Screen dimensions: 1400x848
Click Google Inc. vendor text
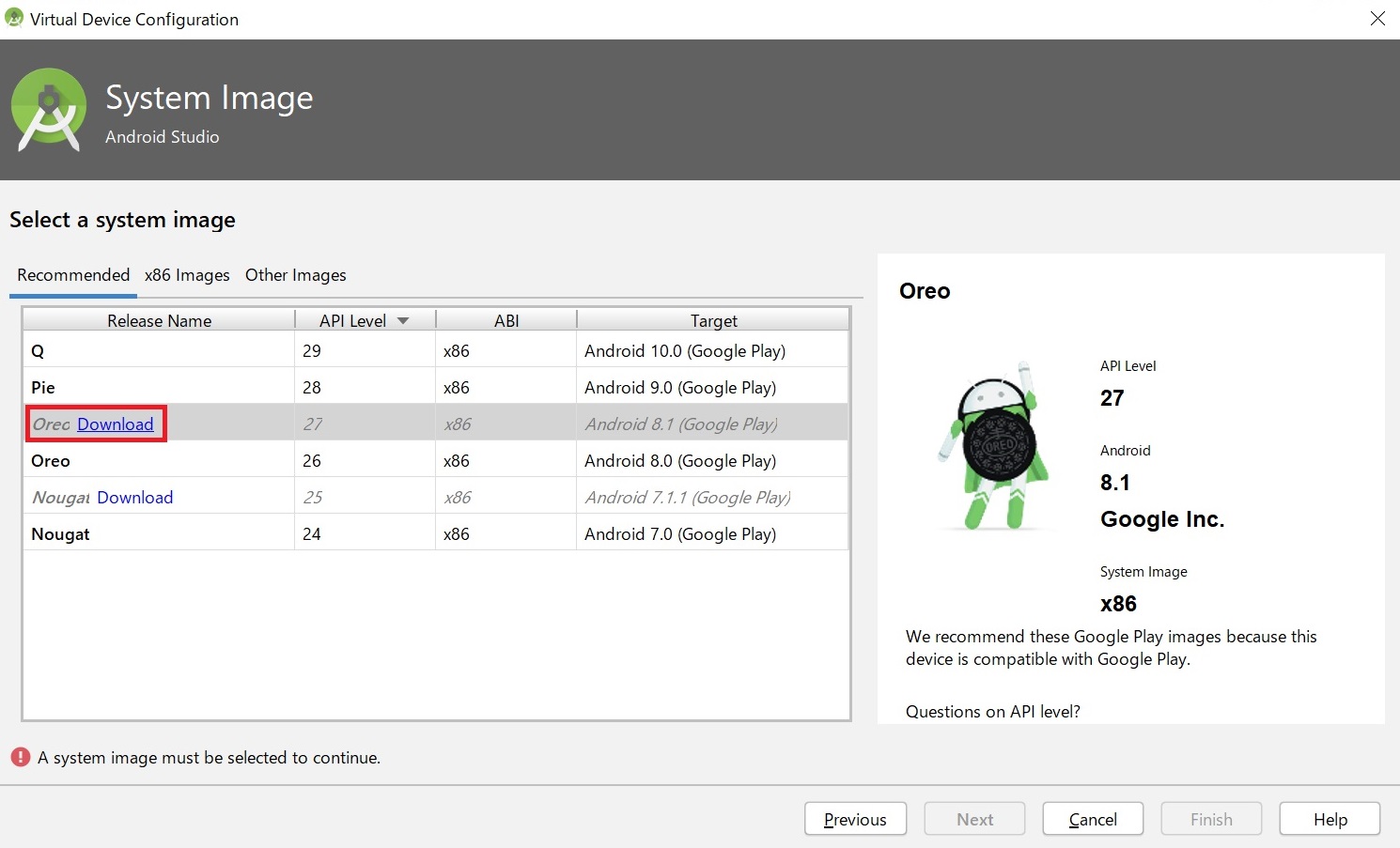(x=1162, y=519)
